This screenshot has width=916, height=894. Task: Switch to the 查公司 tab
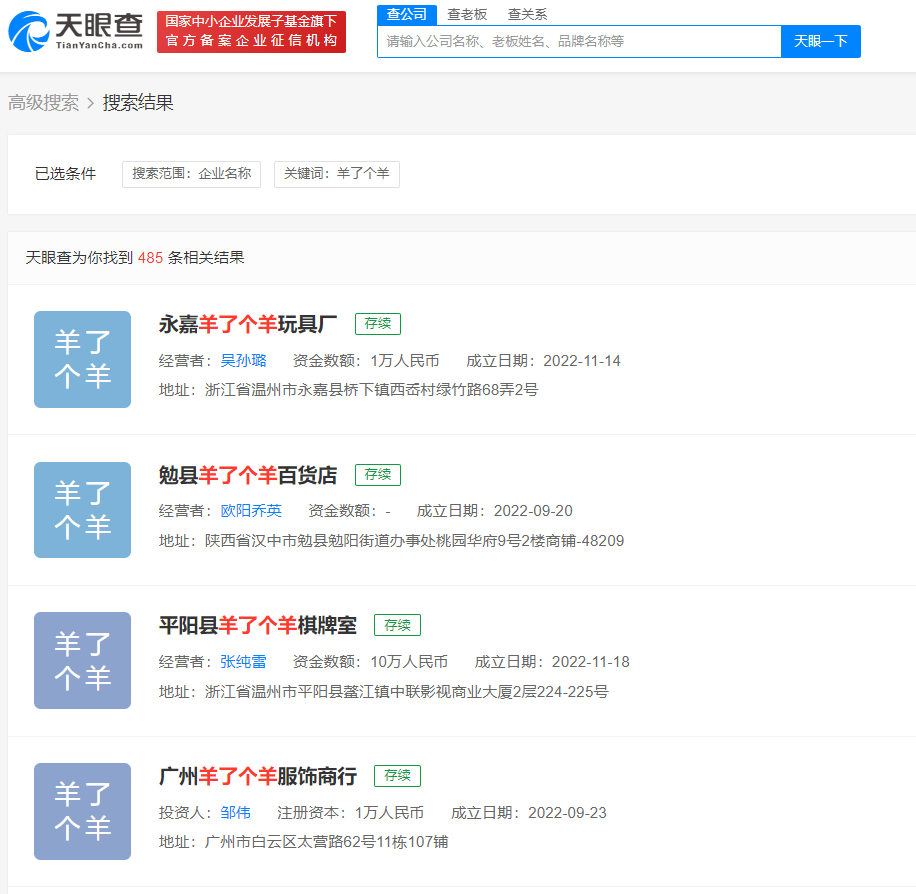(407, 14)
